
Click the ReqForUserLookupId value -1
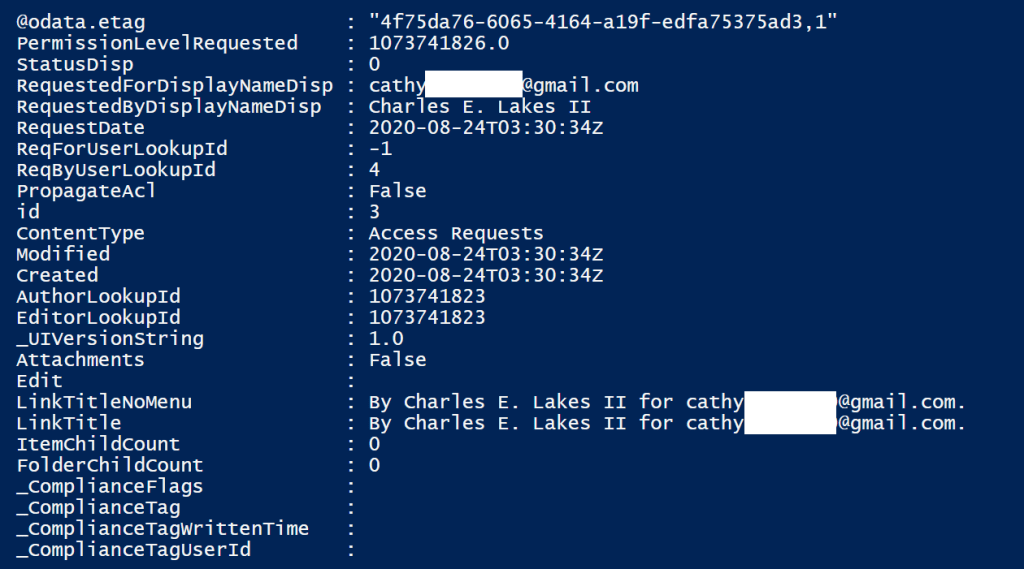(380, 149)
